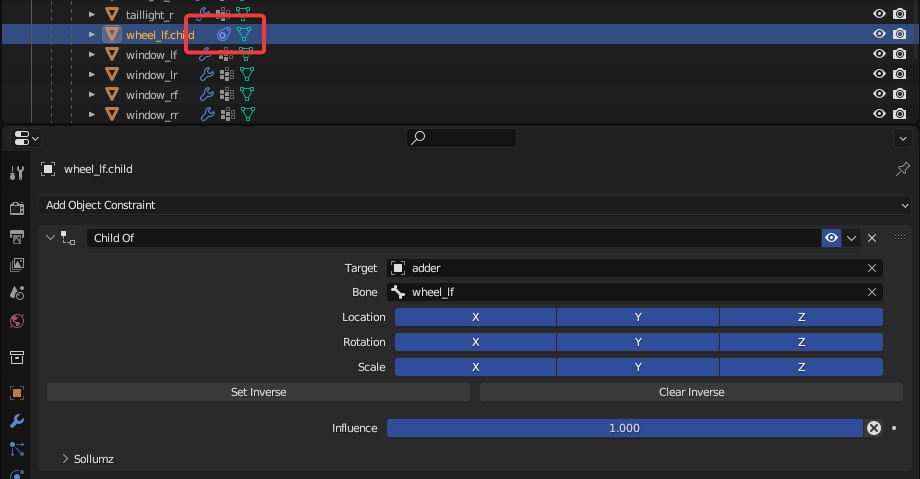Toggle Location X in Child Of constraint
The height and width of the screenshot is (479, 920).
pyautogui.click(x=475, y=317)
